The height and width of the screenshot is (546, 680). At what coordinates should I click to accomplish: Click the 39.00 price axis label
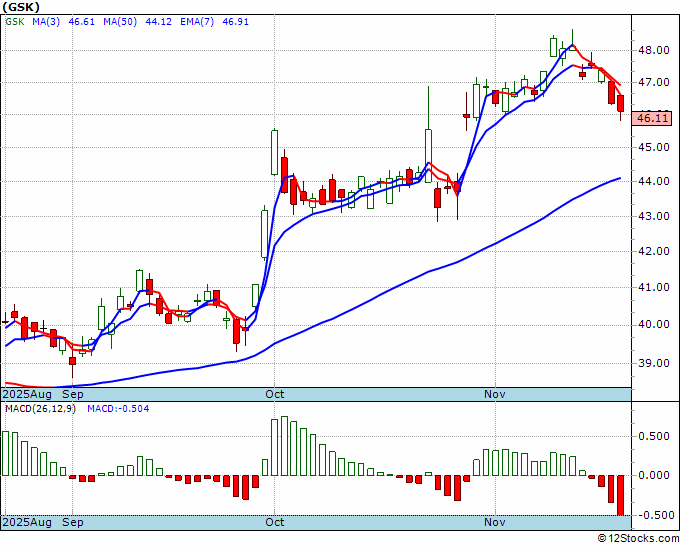[654, 363]
